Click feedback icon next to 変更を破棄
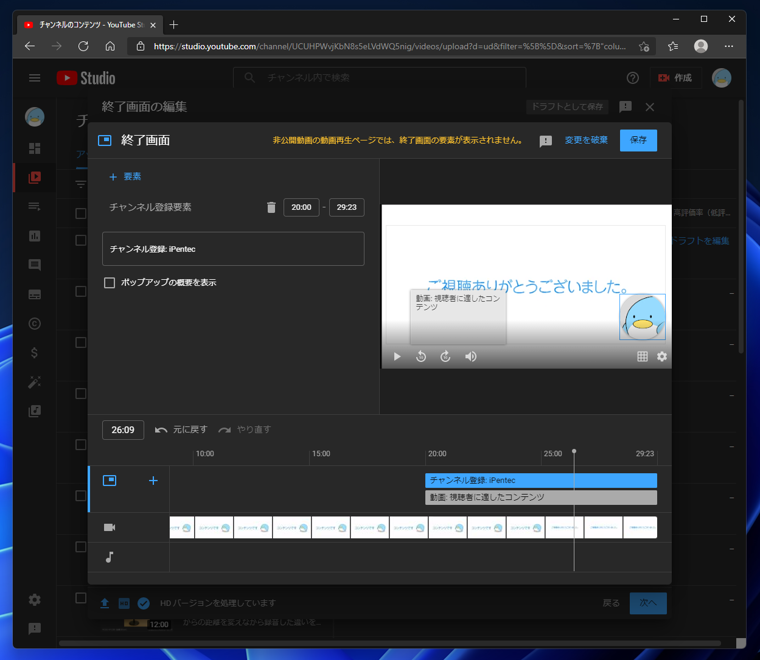The width and height of the screenshot is (760, 660). coord(546,141)
